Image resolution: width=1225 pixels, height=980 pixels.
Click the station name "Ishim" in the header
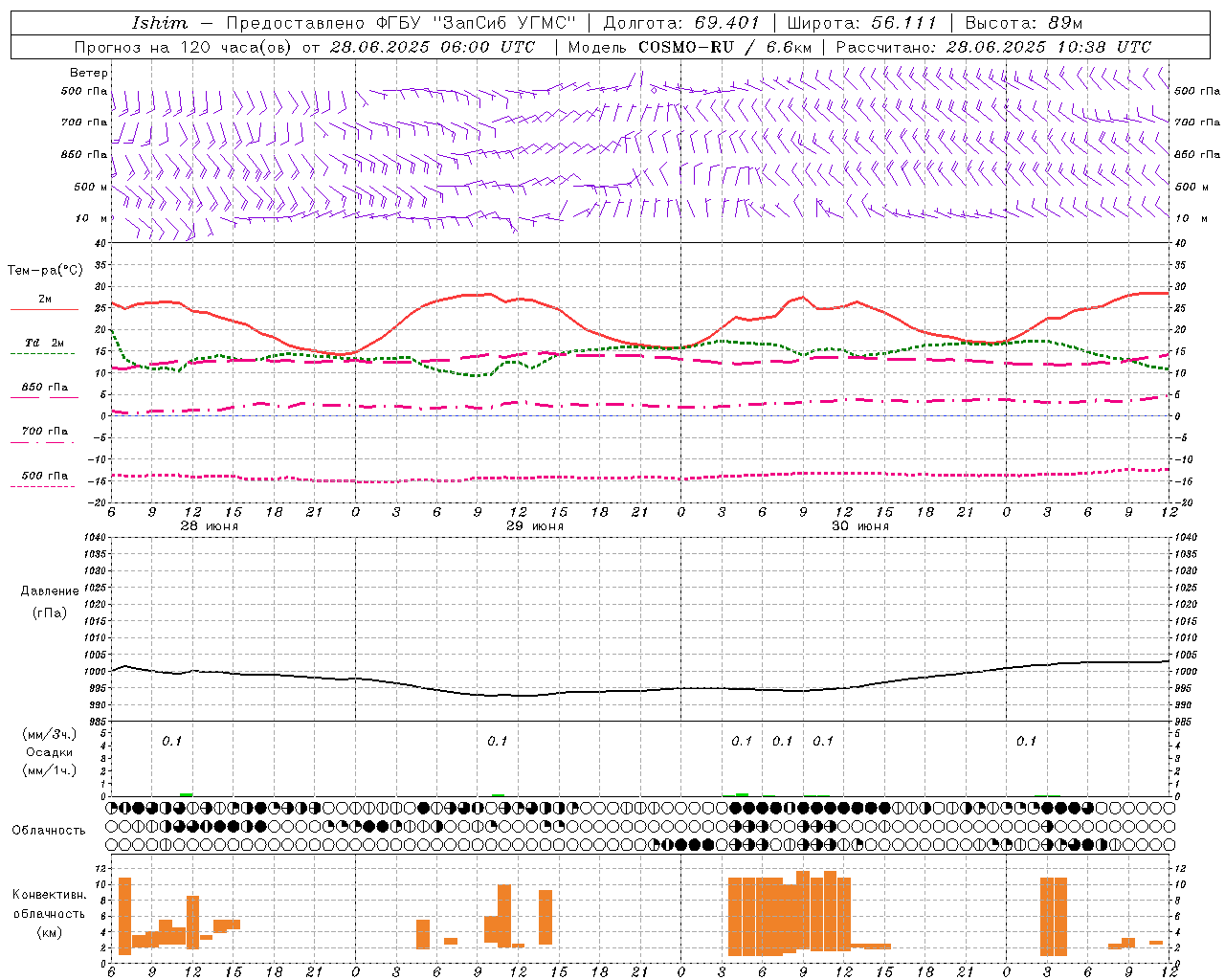coord(160,23)
